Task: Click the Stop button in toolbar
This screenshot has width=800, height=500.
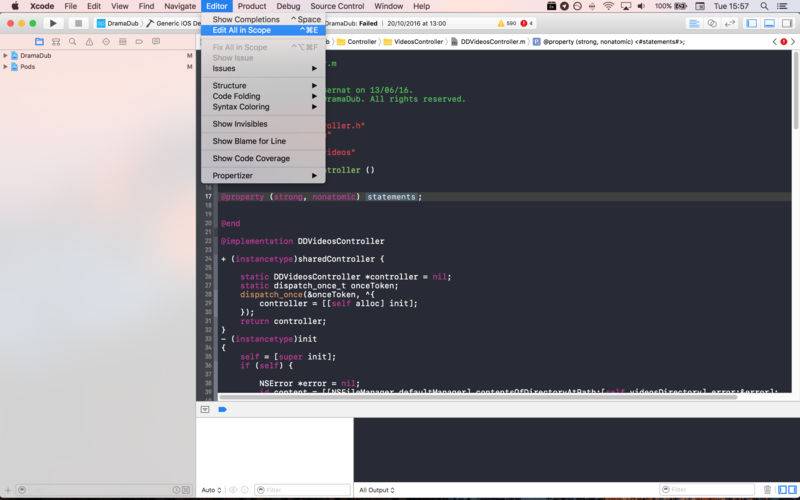Action: (x=78, y=23)
